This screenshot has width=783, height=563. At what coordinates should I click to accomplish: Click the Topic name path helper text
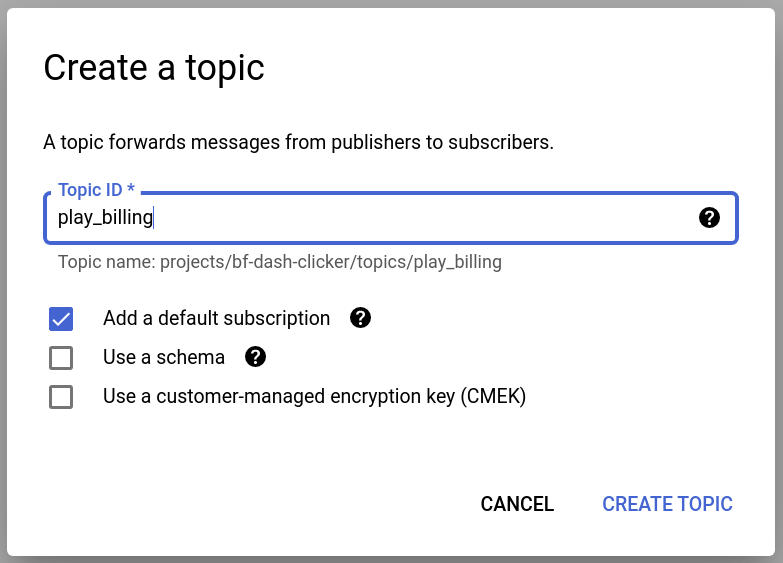click(x=279, y=263)
